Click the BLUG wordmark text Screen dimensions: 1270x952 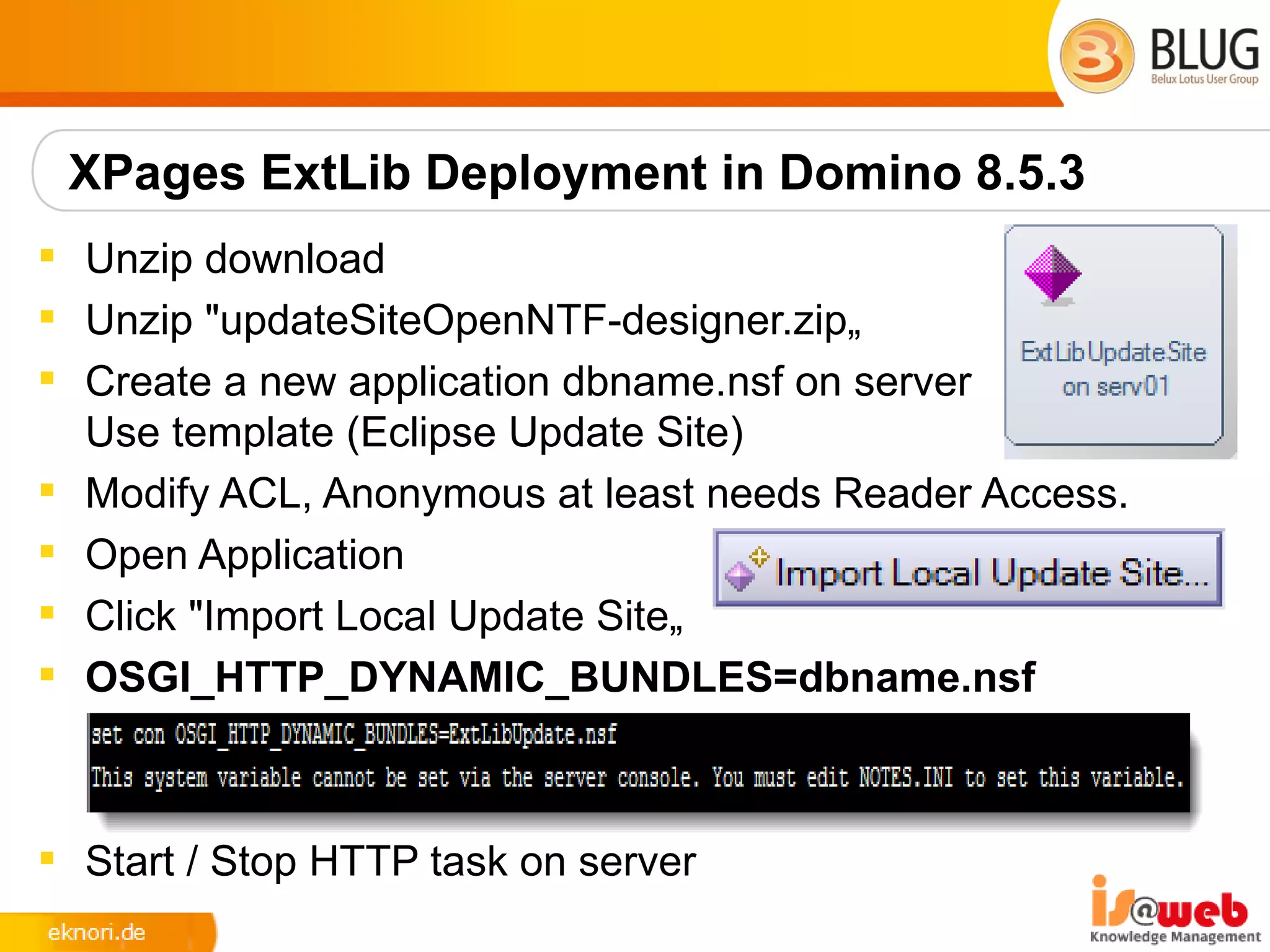[x=1204, y=48]
